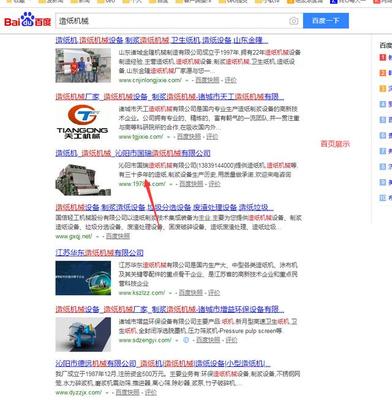The image size is (392, 400).
Task: Click the paper machine thumbnail of 国瑞 result
Action: pyautogui.click(x=83, y=179)
